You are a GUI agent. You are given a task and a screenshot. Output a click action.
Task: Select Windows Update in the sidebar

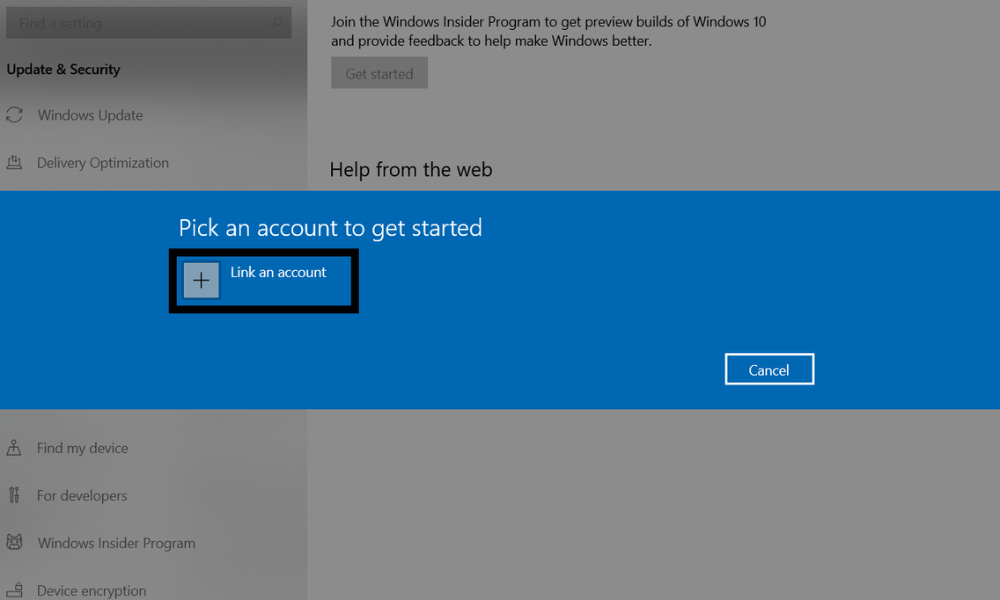pos(90,115)
